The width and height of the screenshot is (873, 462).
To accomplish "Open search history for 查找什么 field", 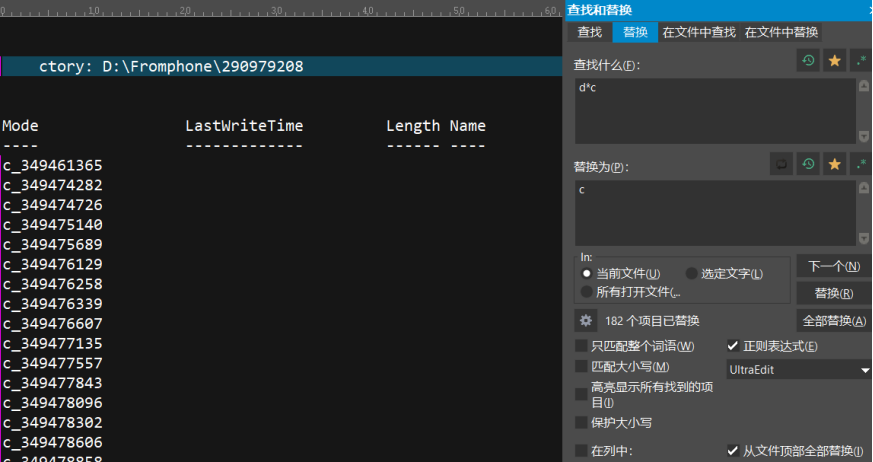I will click(x=808, y=61).
